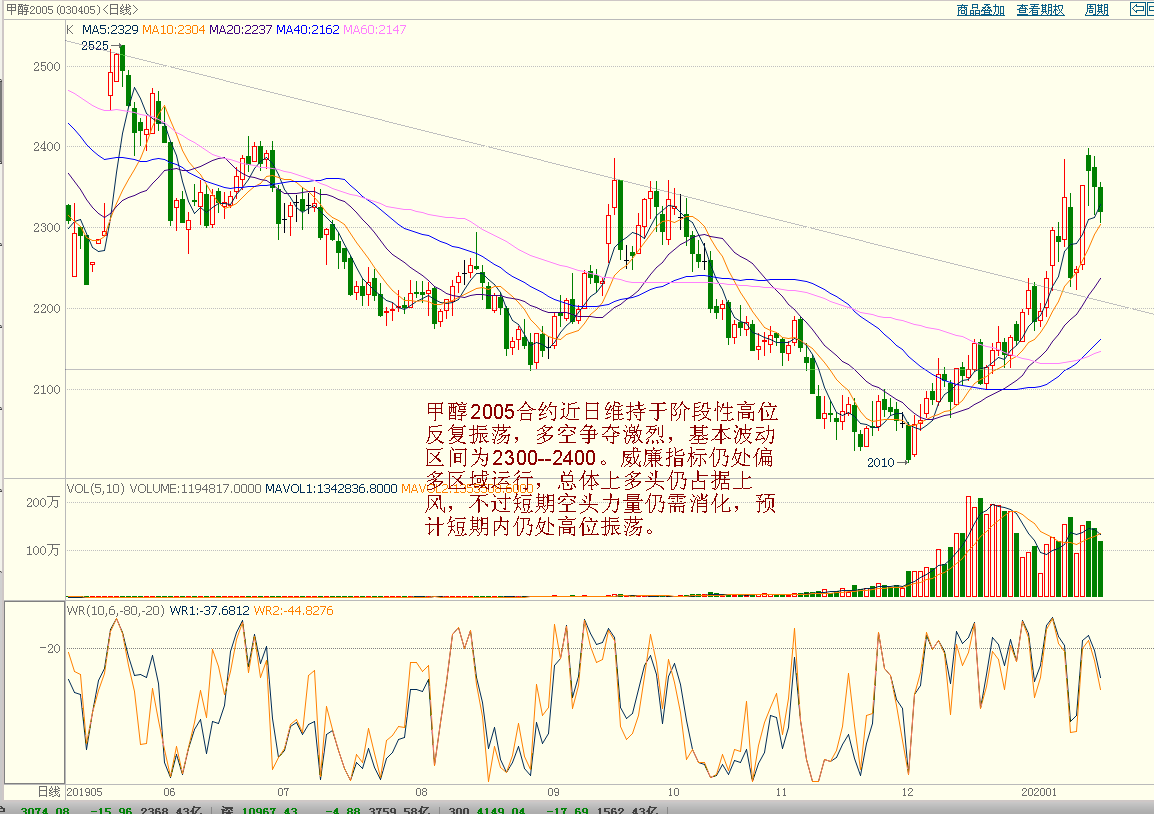Click the blue MA40:2162 label
Viewport: 1154px width, 814px height.
pos(308,30)
